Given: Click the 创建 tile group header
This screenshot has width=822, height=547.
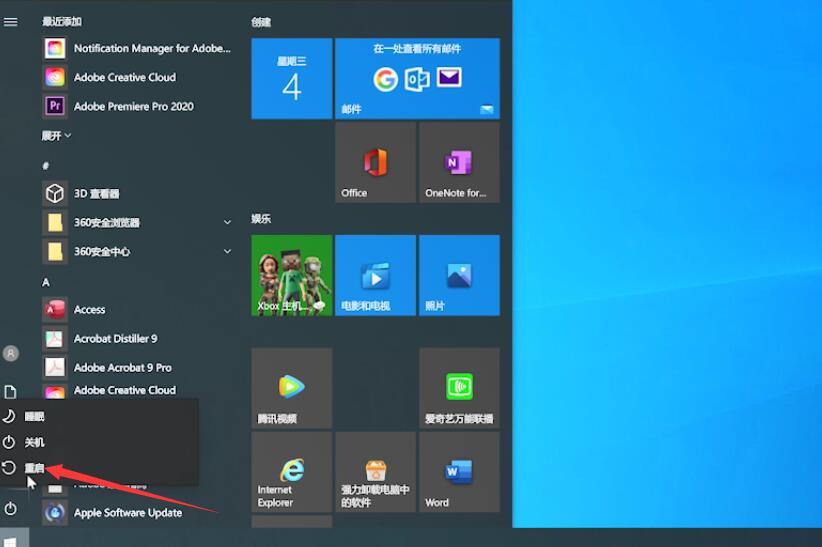Looking at the screenshot, I should click(261, 22).
